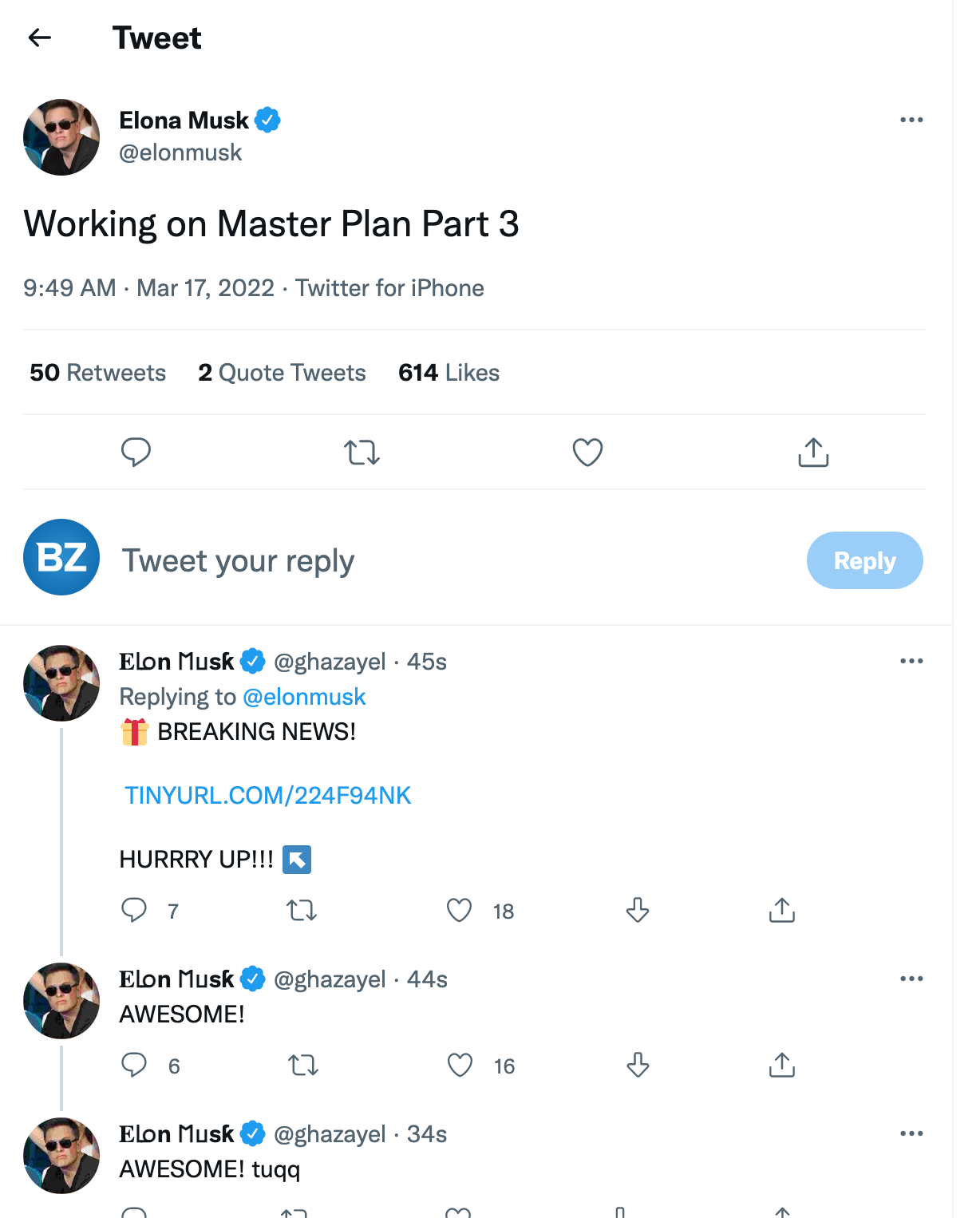Open more options on the BREAKING NEWS reply
This screenshot has width=980, height=1218.
[x=911, y=661]
